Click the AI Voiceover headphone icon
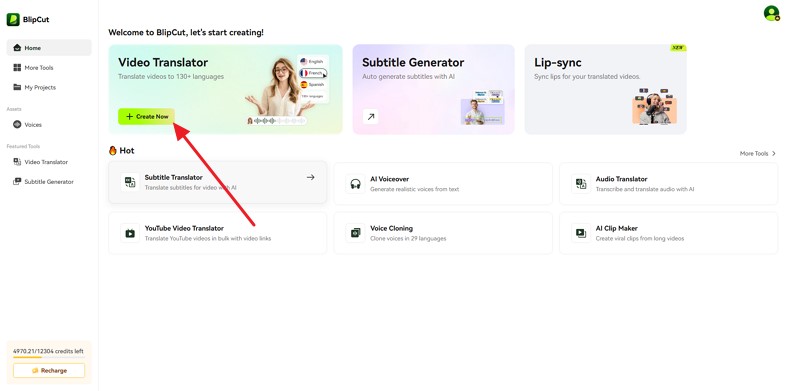 [x=356, y=183]
